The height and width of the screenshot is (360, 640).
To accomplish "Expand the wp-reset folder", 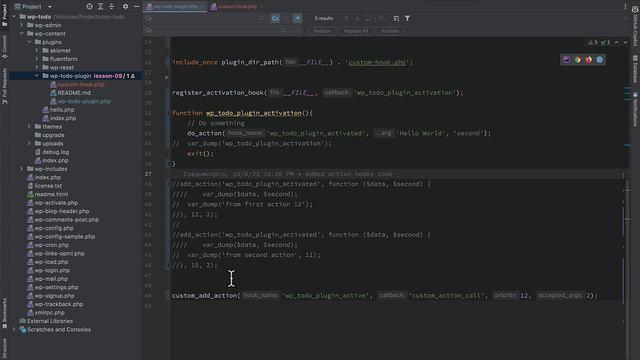I will coord(37,67).
